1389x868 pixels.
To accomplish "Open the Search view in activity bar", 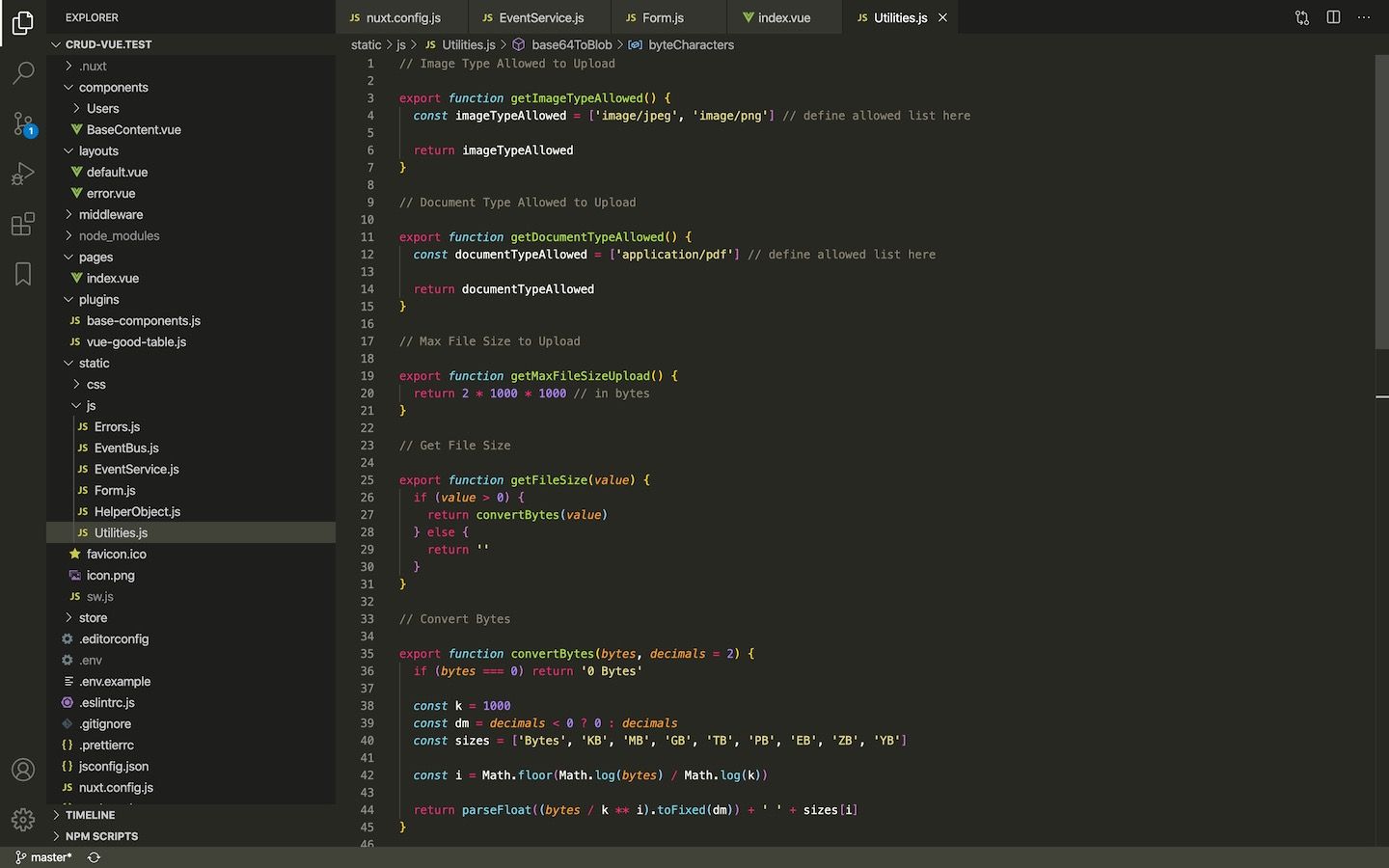I will [x=23, y=73].
